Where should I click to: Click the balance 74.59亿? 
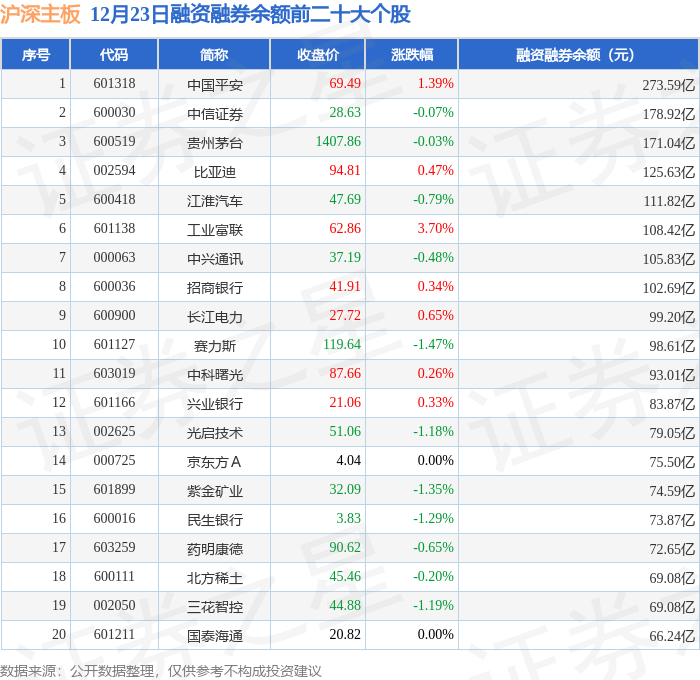pos(672,491)
